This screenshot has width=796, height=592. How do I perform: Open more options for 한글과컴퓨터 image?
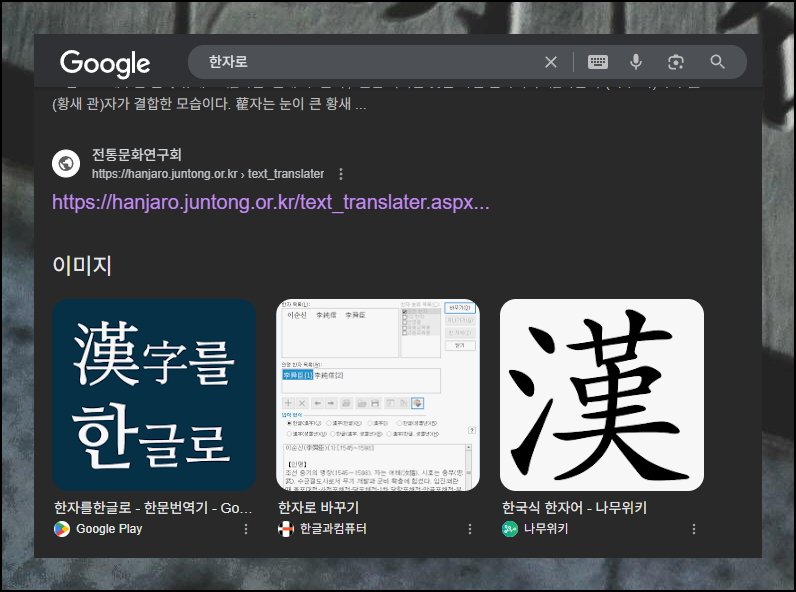pyautogui.click(x=470, y=529)
